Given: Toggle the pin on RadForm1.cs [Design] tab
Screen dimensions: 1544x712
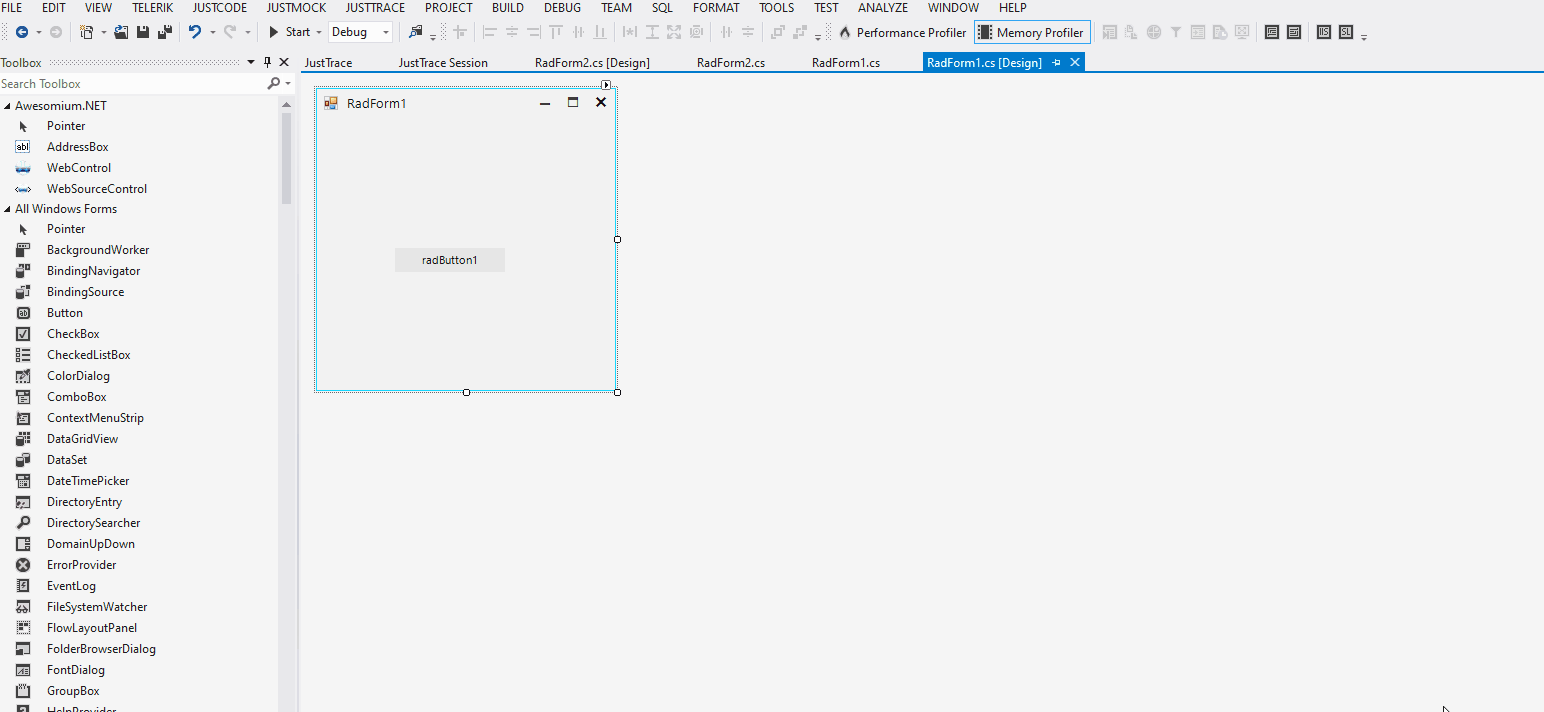Looking at the screenshot, I should pos(1057,62).
